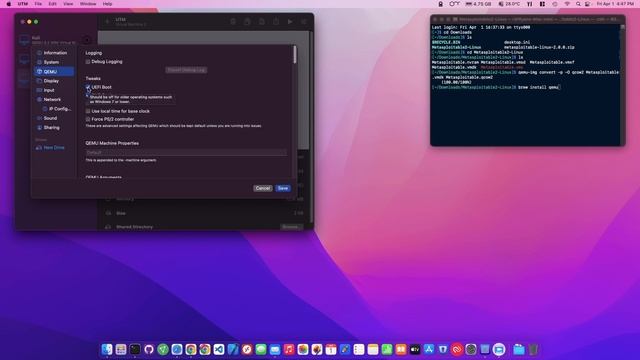Enable the Debug Logging checkbox
The height and width of the screenshot is (360, 640).
[x=88, y=62]
